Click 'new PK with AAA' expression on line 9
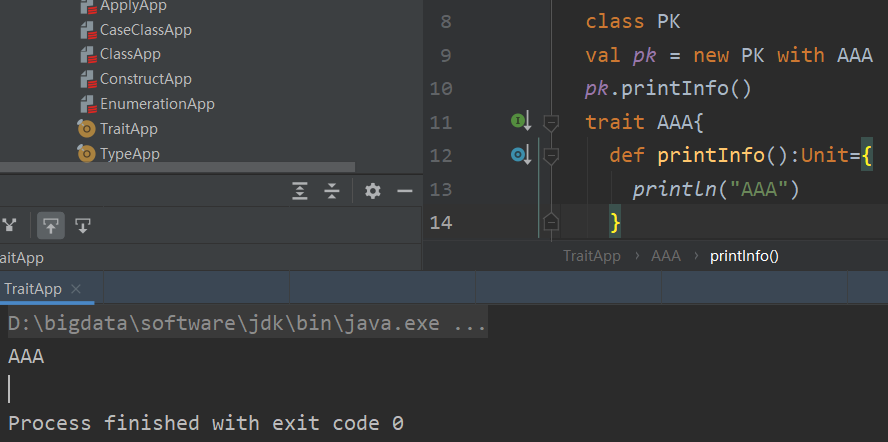888x442 pixels. pyautogui.click(x=783, y=56)
